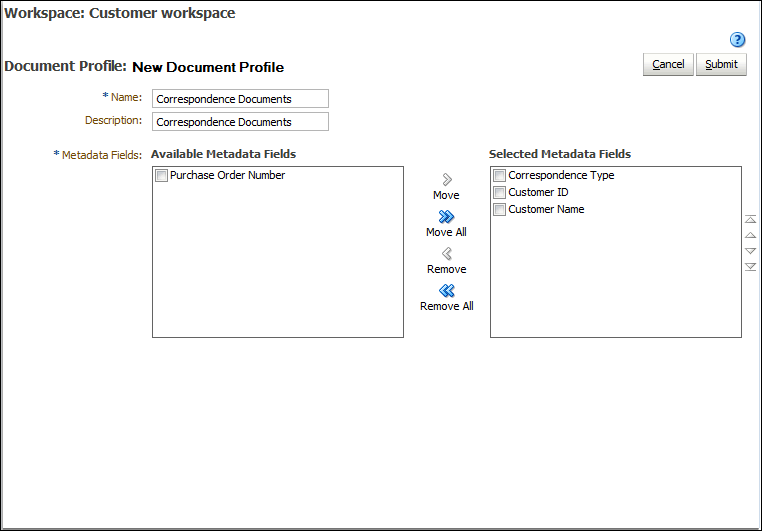Click the Move All text label
This screenshot has height=531, width=762.
(x=446, y=232)
